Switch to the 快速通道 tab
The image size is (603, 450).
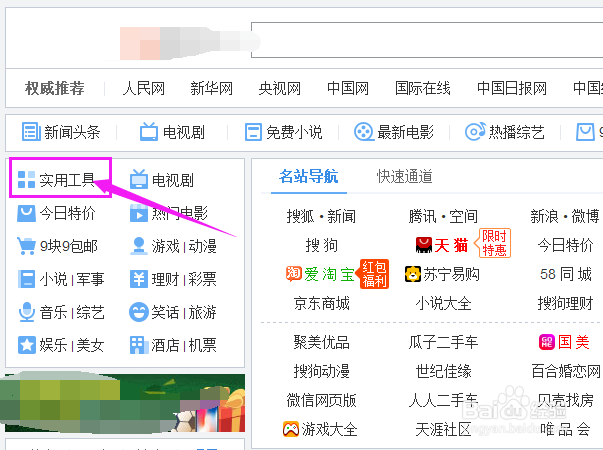click(405, 177)
